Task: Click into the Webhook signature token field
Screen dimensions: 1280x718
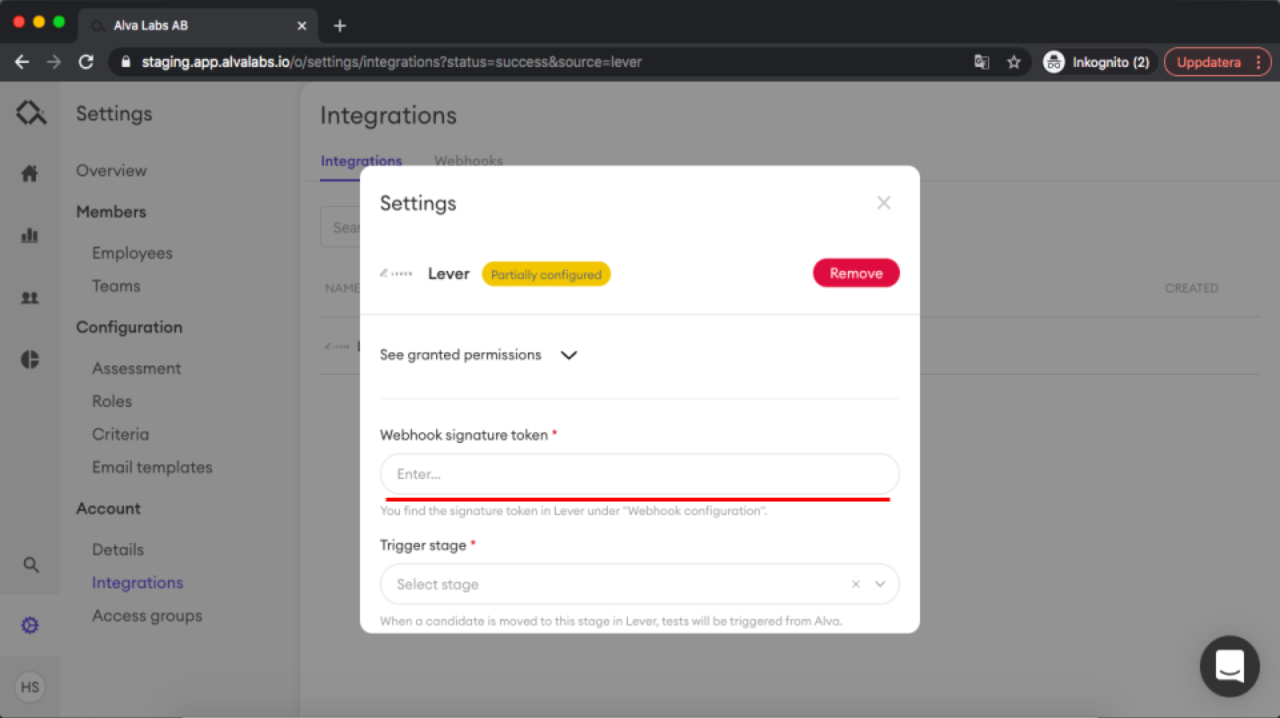Action: [x=640, y=473]
